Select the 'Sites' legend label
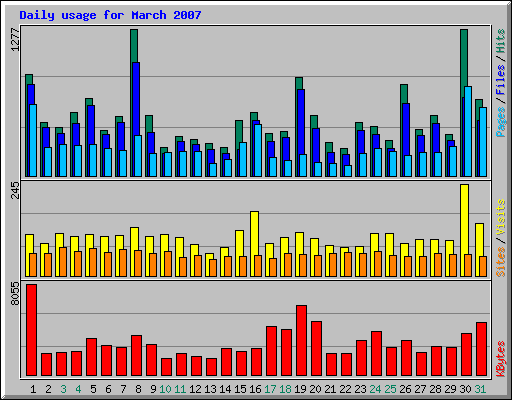512x400 pixels. point(500,262)
